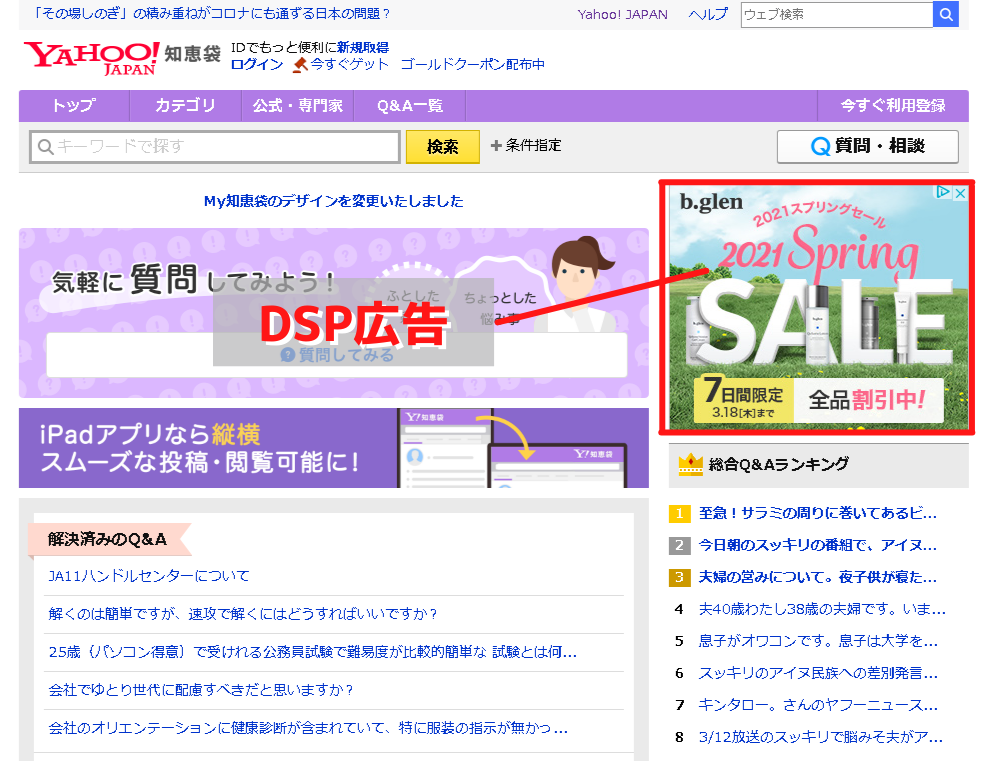
Task: Open My知恵袋のデザインを変更いたしました notice
Action: coord(333,201)
